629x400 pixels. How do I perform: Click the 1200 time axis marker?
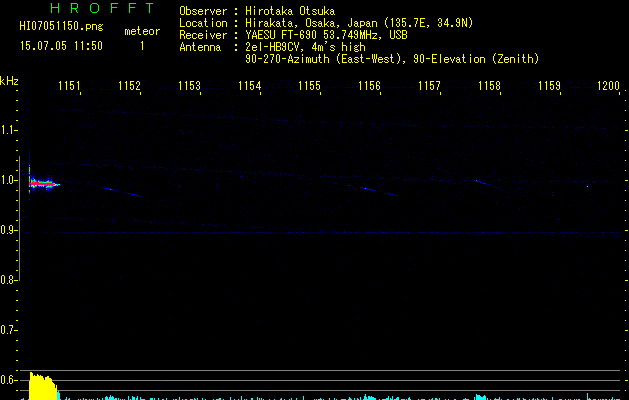tap(609, 86)
